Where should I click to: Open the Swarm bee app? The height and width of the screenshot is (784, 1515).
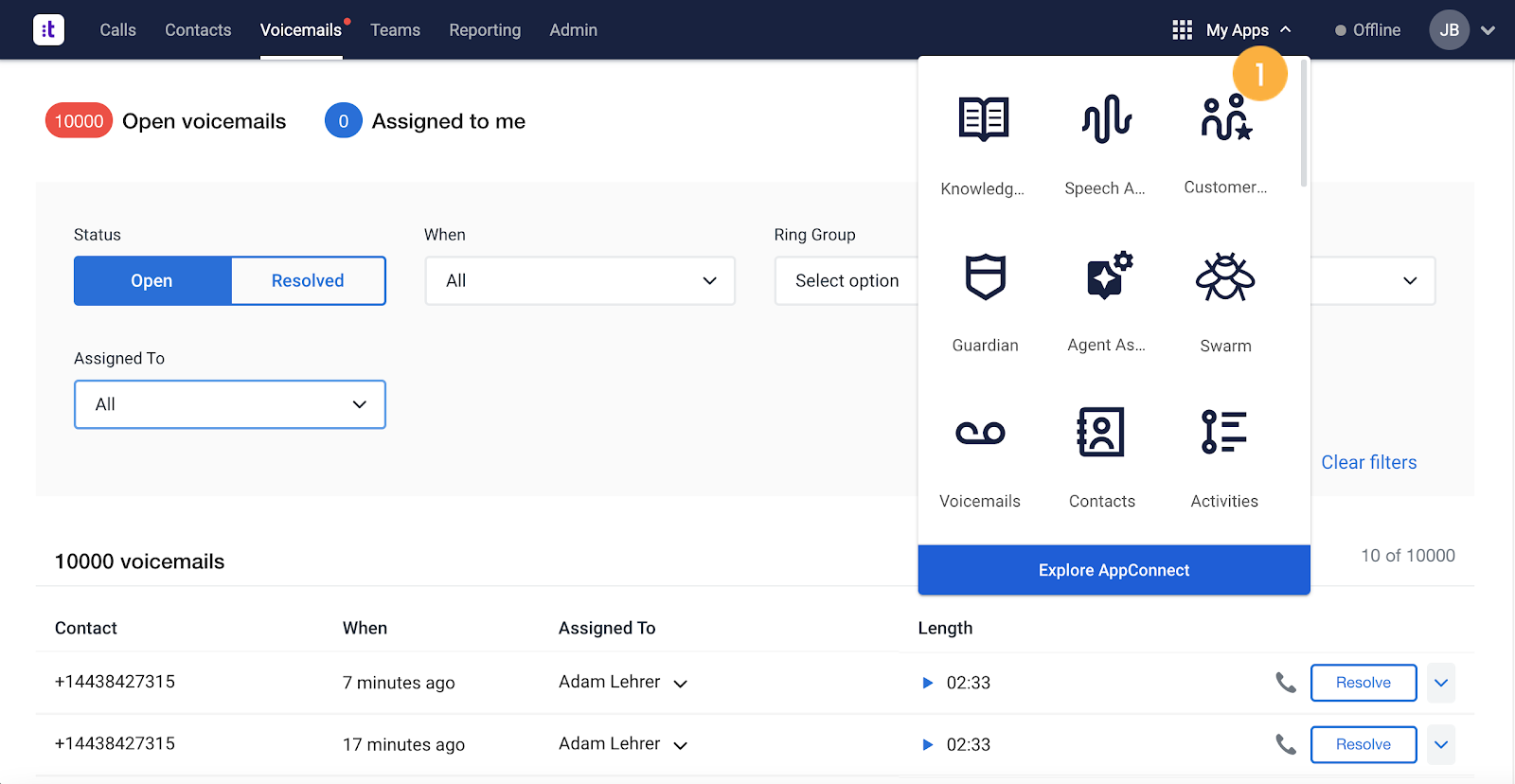click(x=1225, y=276)
